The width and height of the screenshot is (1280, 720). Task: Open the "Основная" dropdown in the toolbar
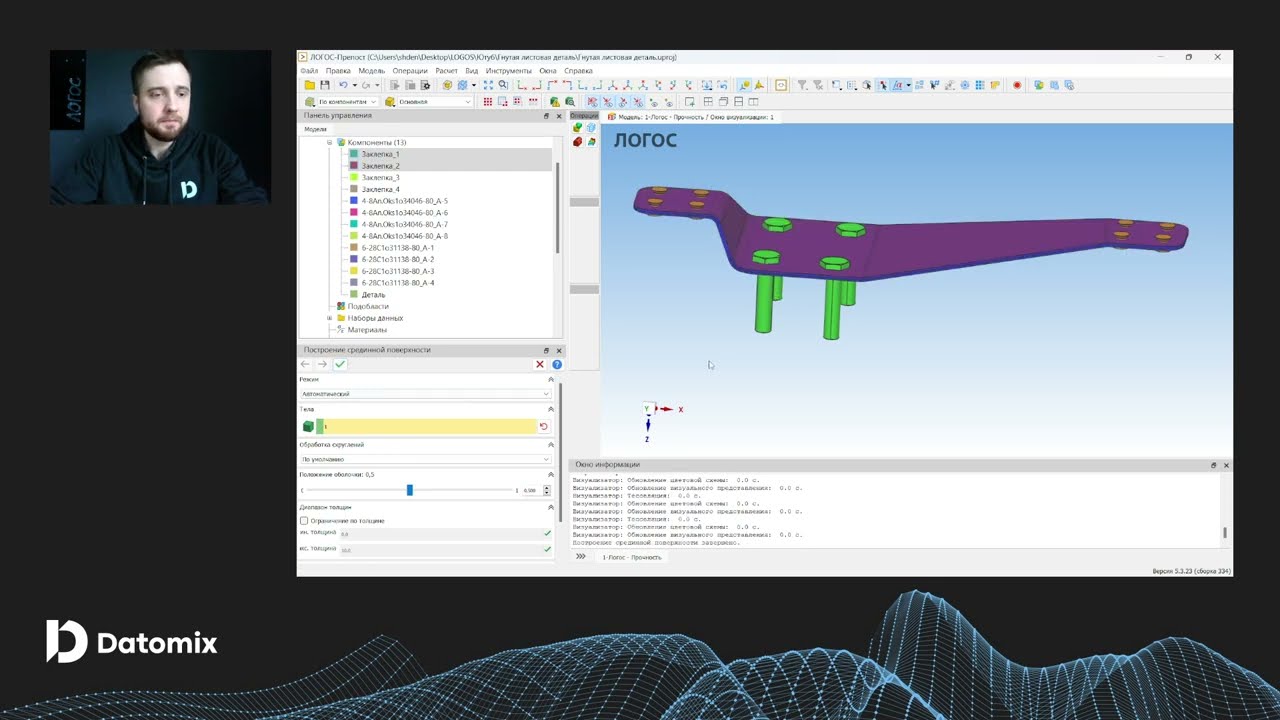[x=435, y=102]
